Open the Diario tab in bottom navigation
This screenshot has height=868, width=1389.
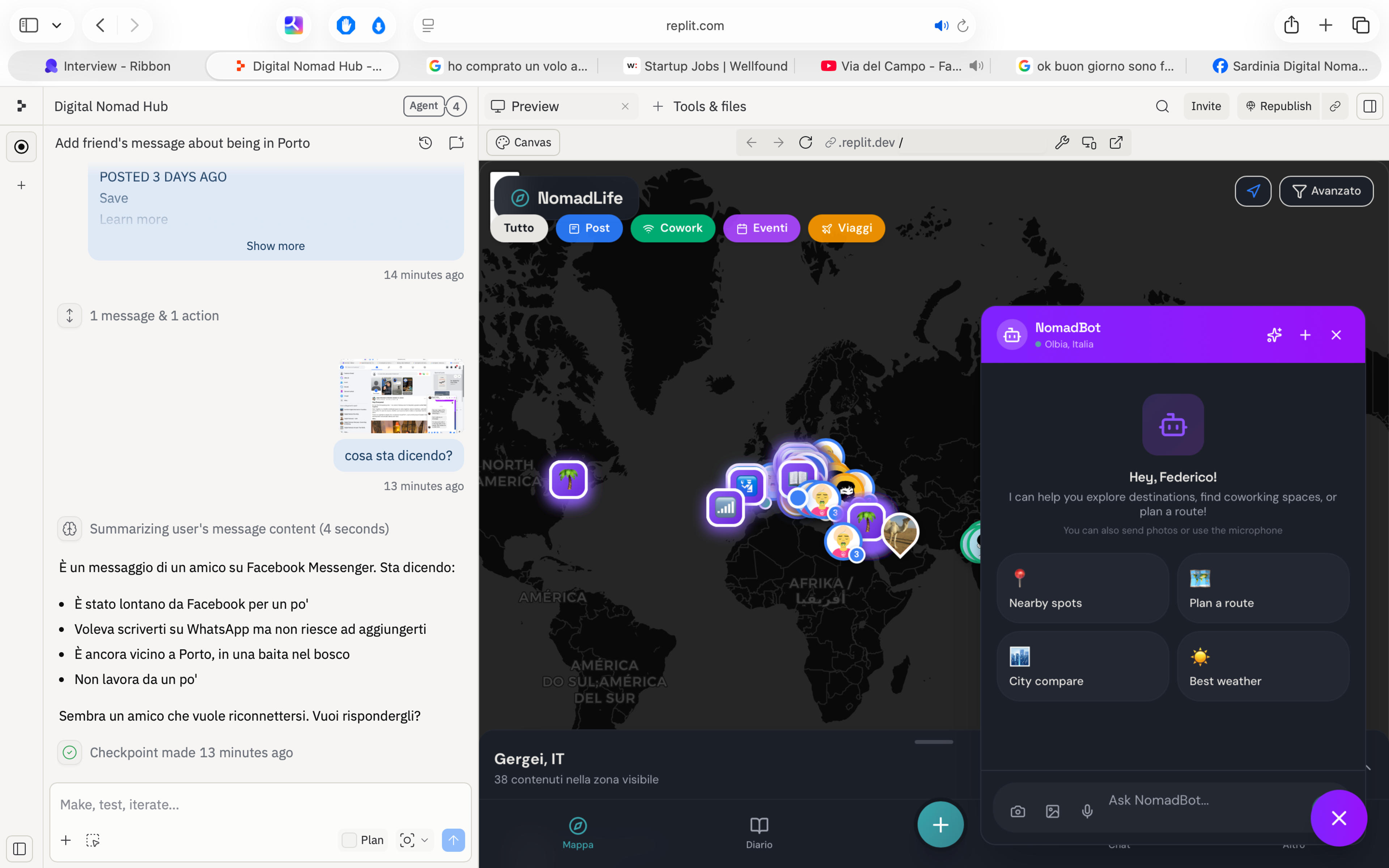(759, 833)
